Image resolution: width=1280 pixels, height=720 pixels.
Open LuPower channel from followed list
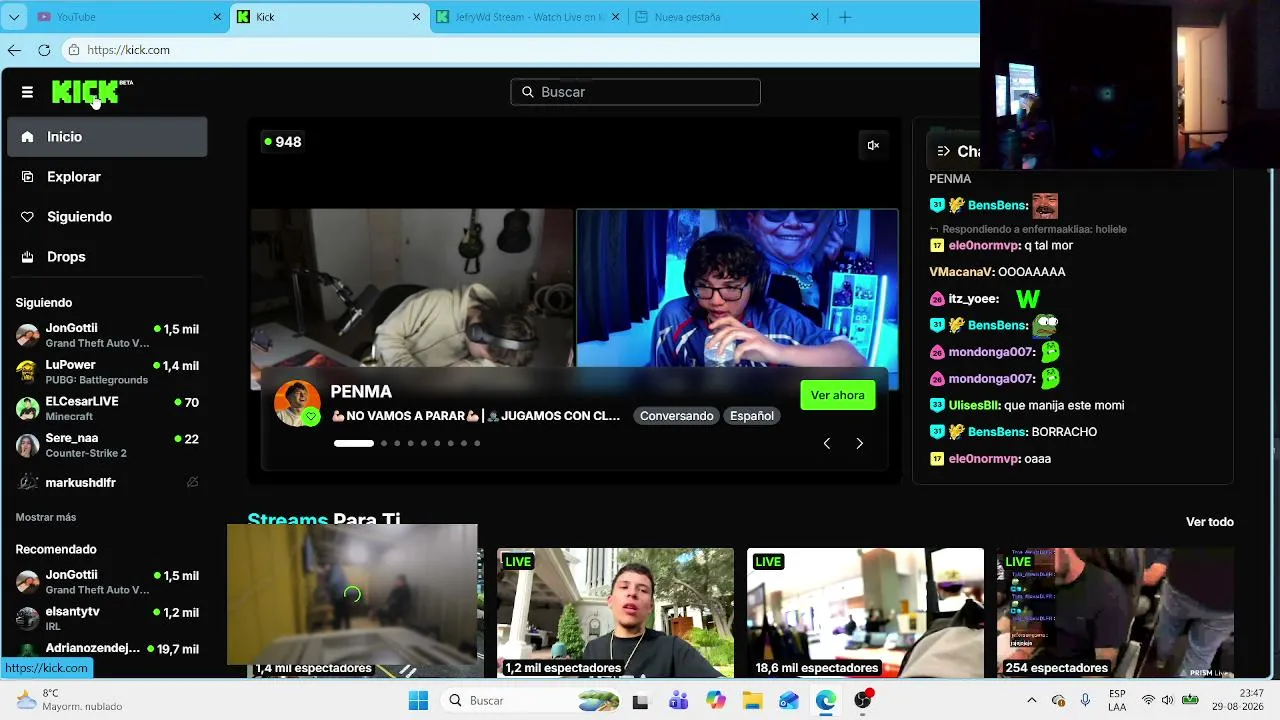107,372
